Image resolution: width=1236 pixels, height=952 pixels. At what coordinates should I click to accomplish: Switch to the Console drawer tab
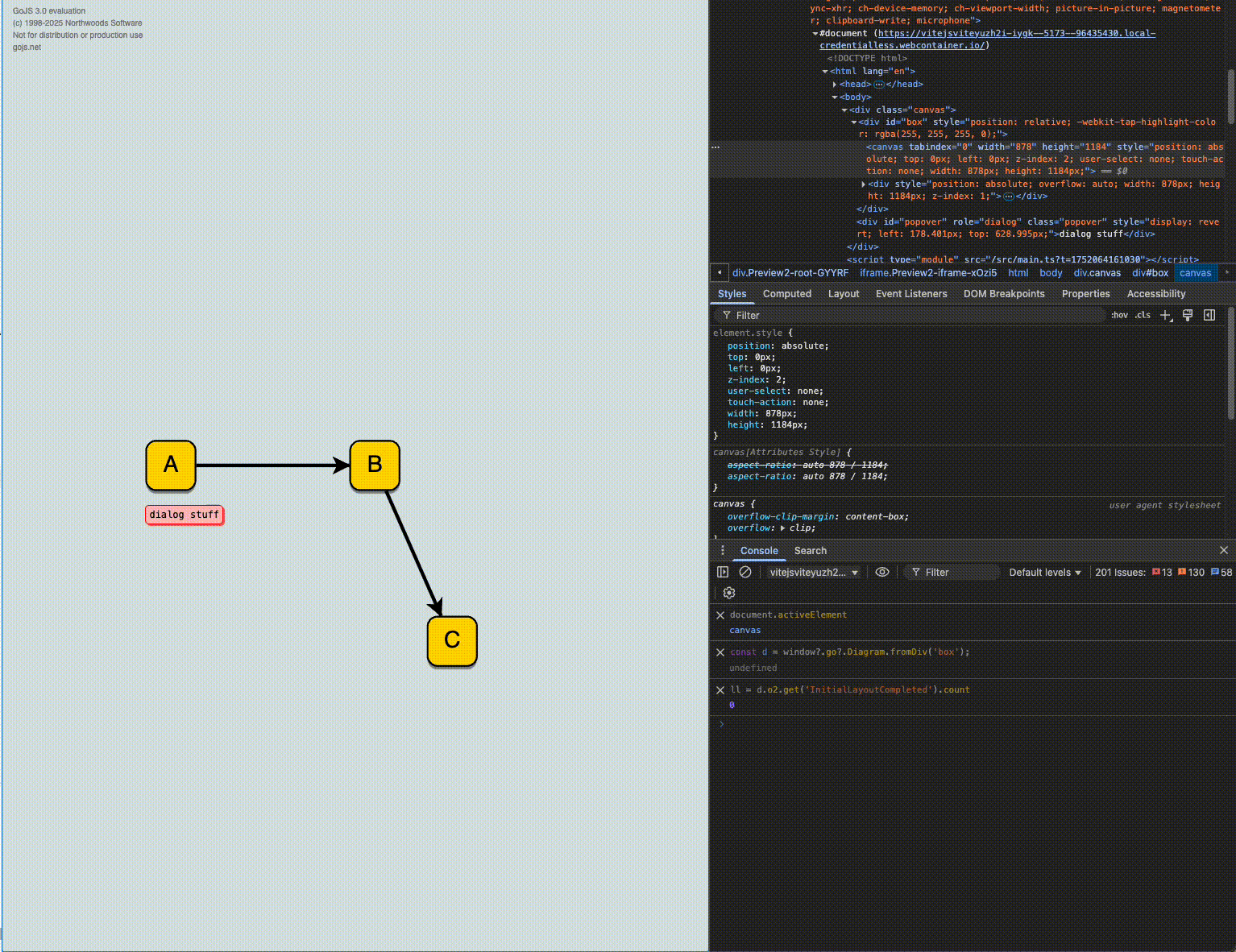point(759,551)
